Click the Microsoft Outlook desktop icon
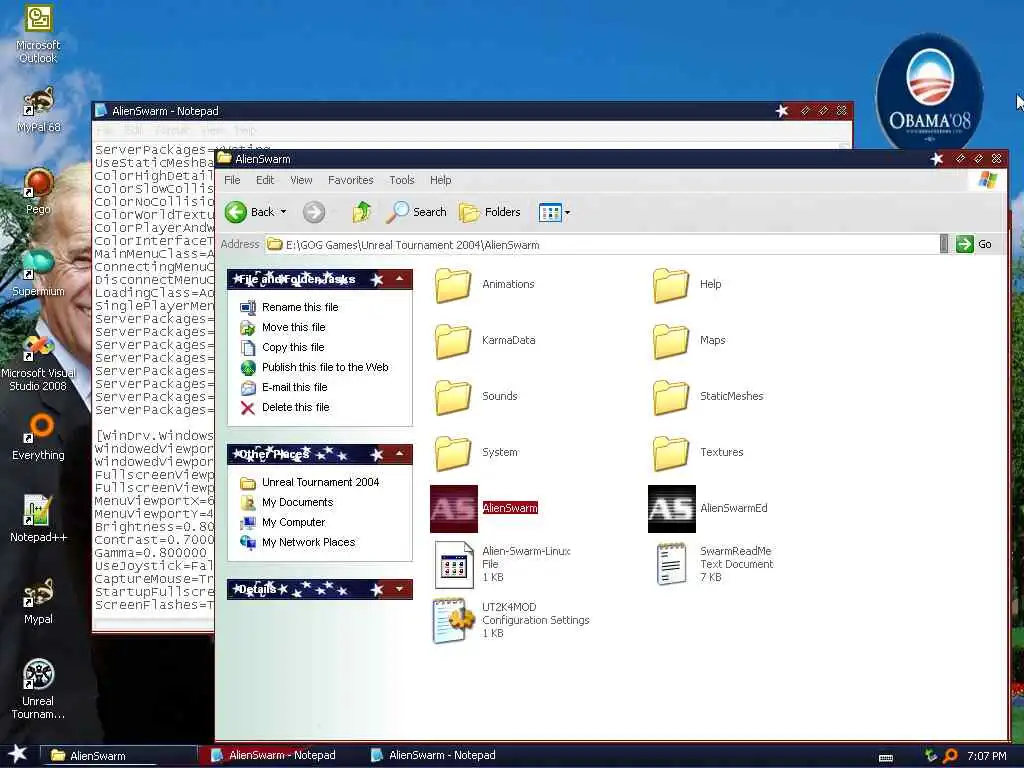Screen dimensions: 1024x768 [38, 34]
